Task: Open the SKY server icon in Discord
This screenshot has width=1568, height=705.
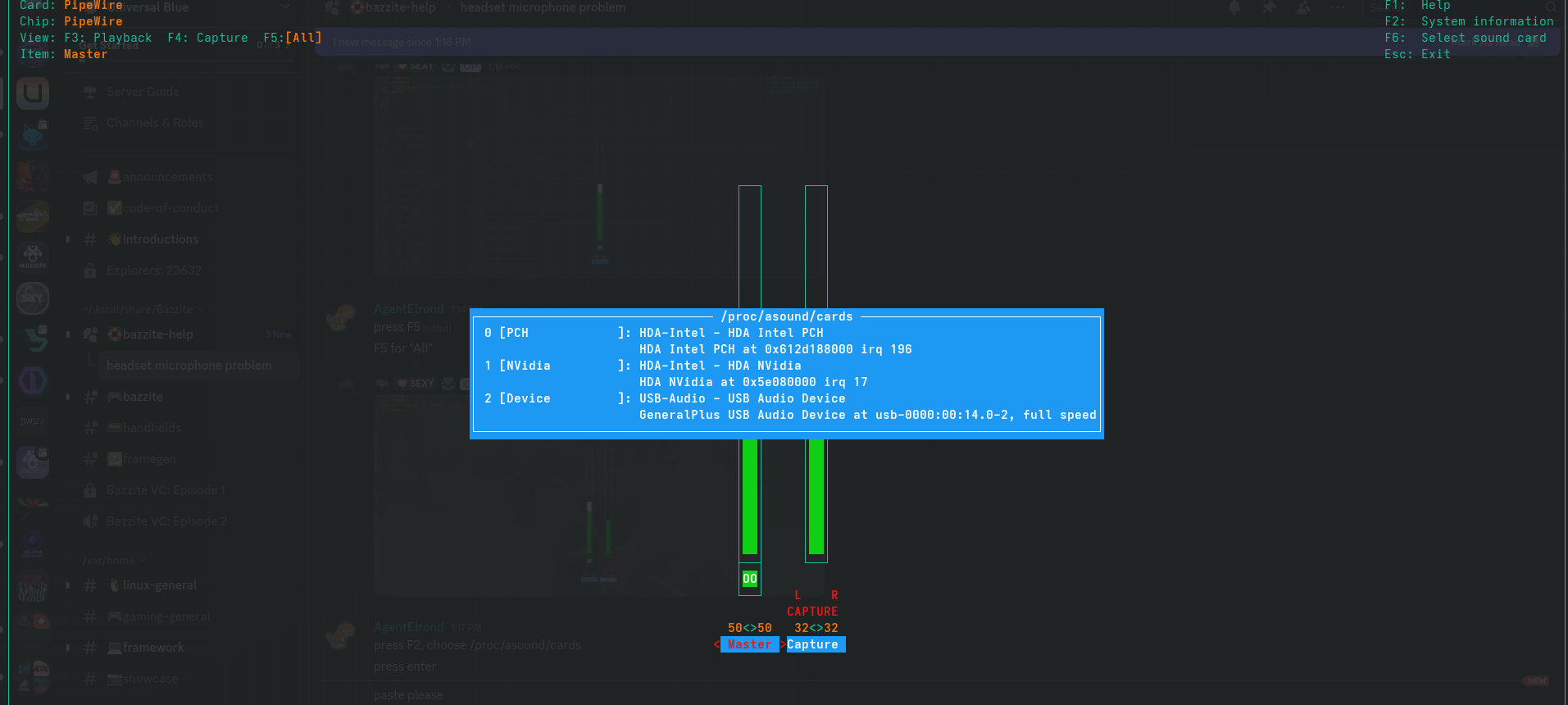Action: coord(33,298)
